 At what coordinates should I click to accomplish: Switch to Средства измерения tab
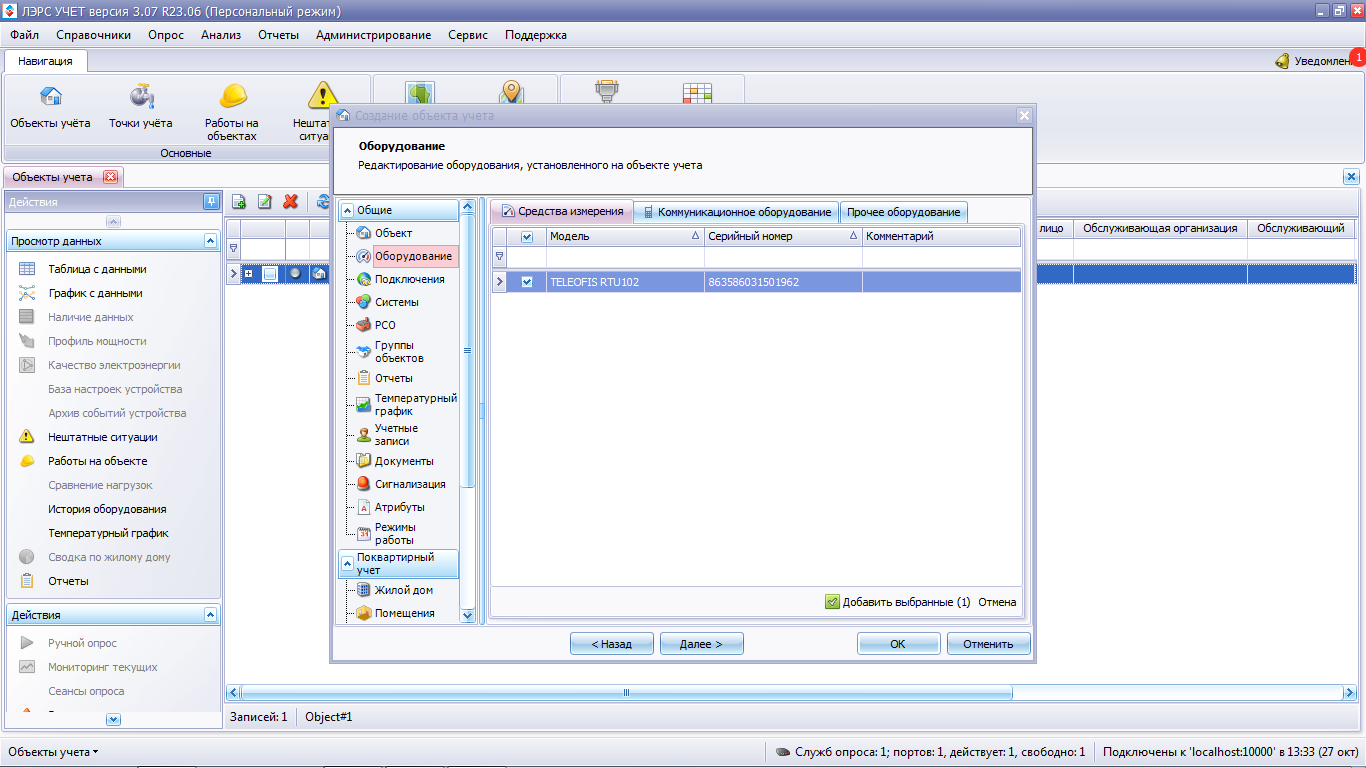tap(562, 211)
